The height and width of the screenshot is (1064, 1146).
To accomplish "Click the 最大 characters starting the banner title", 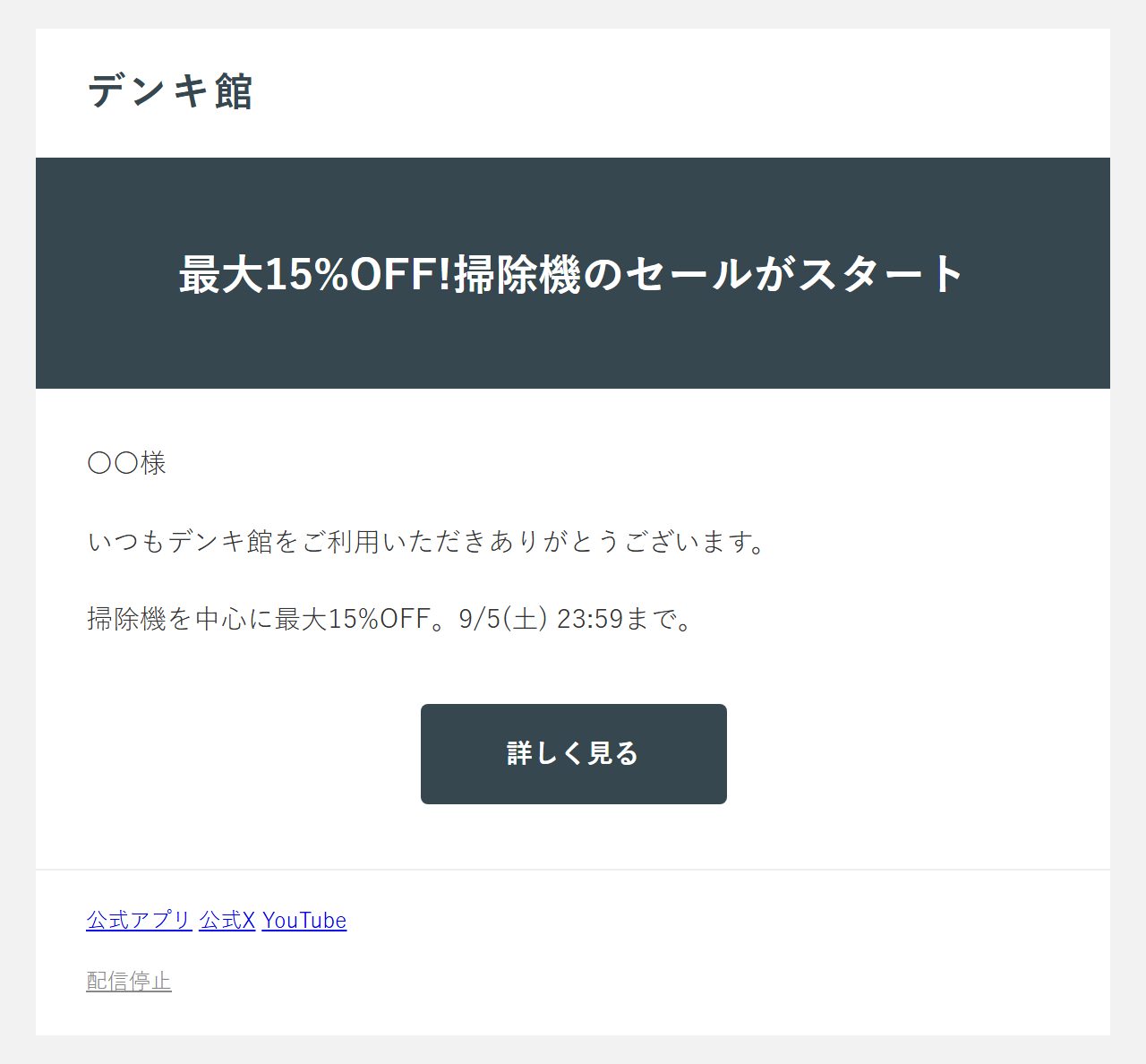I will pos(221,273).
